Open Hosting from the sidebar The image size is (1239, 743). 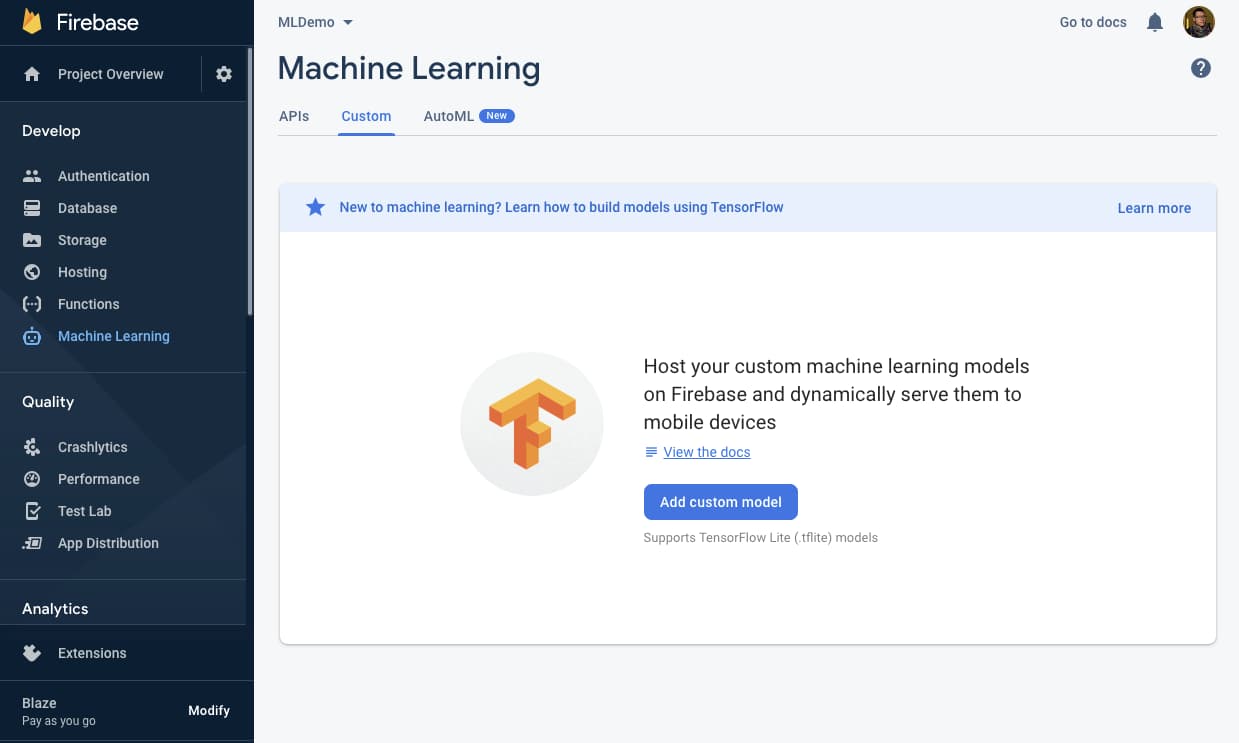pyautogui.click(x=82, y=272)
